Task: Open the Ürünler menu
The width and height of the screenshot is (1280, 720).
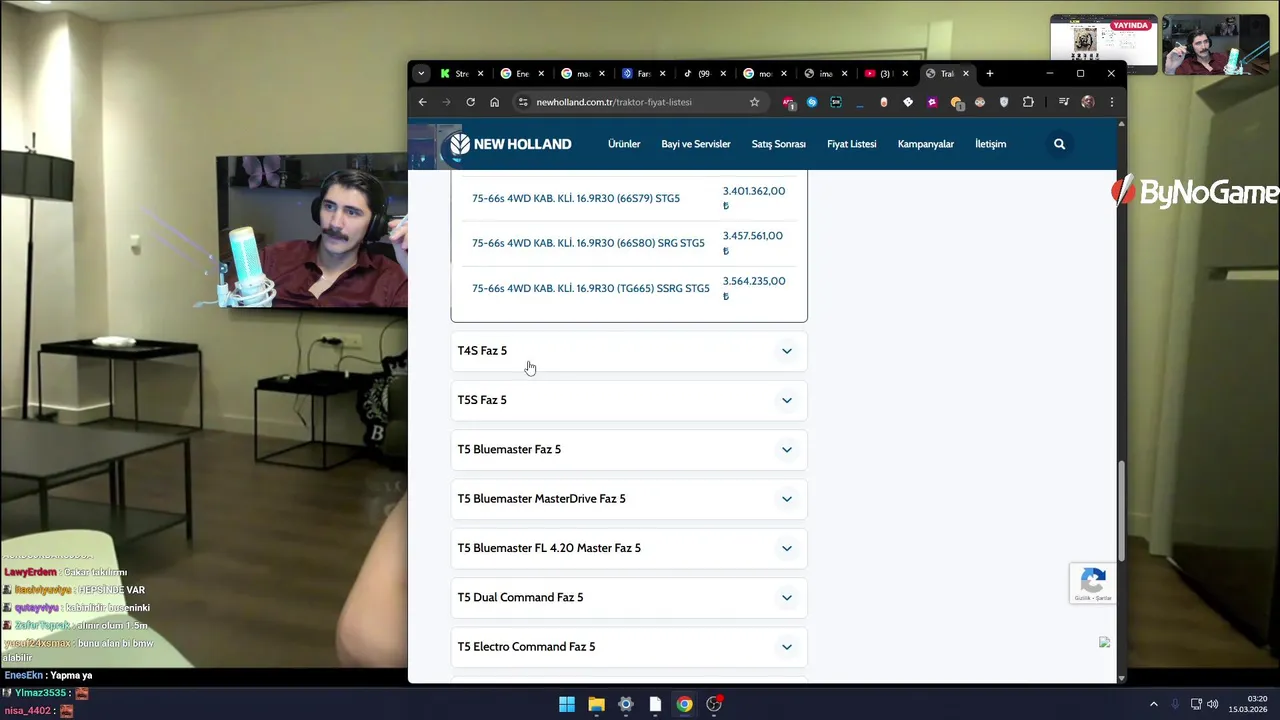Action: tap(624, 144)
